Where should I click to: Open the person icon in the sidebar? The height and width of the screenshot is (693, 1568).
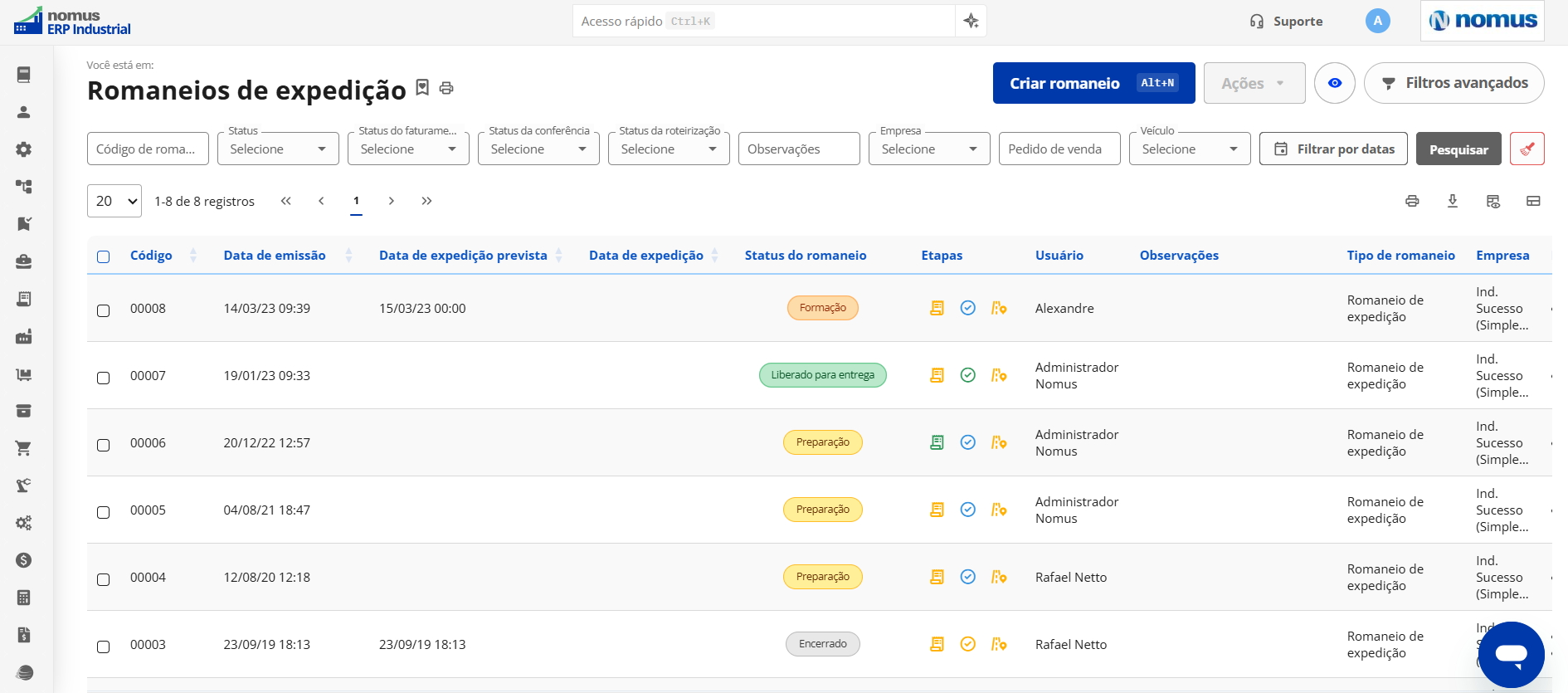pyautogui.click(x=24, y=112)
